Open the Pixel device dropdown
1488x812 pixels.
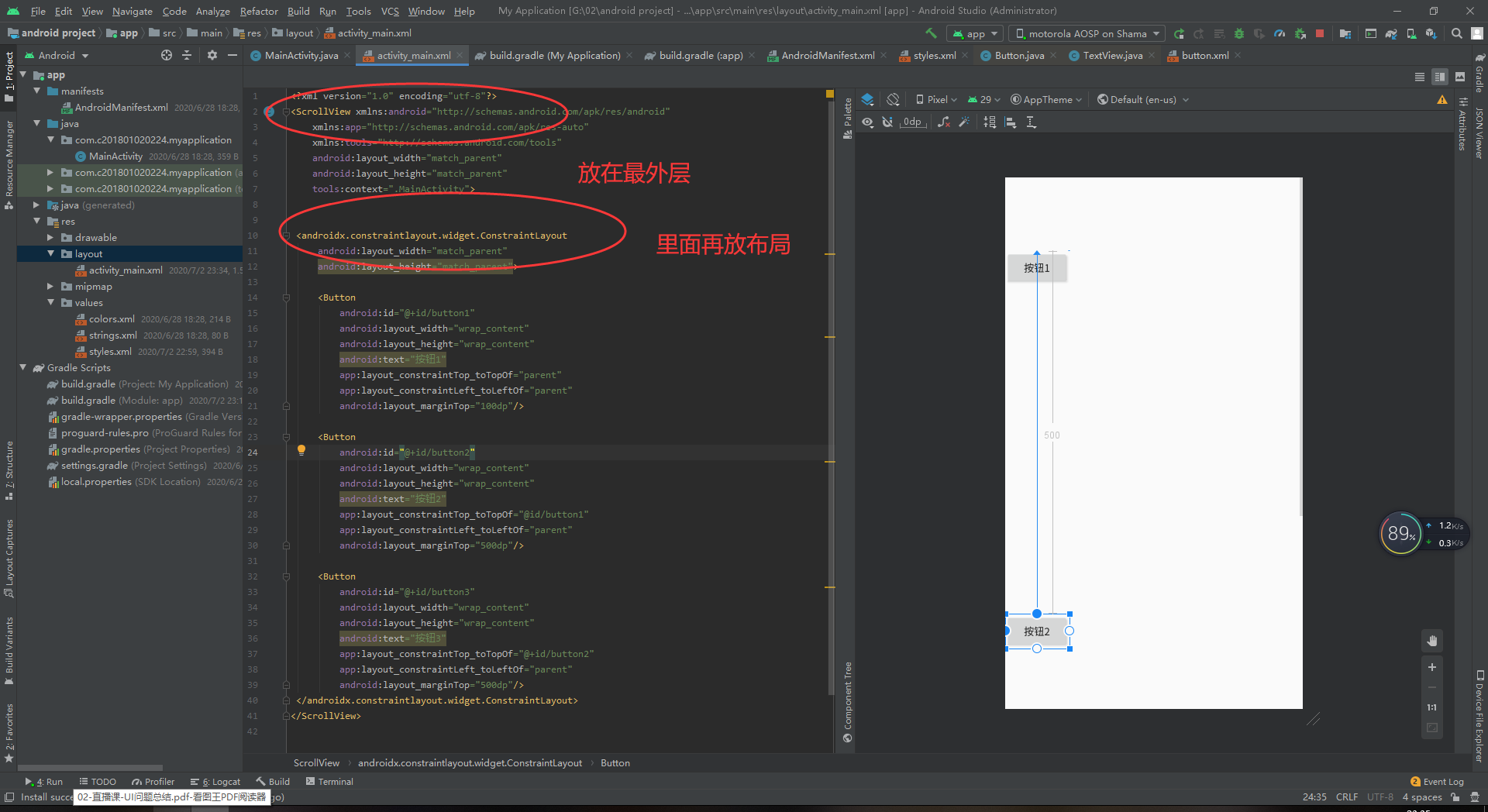[935, 99]
